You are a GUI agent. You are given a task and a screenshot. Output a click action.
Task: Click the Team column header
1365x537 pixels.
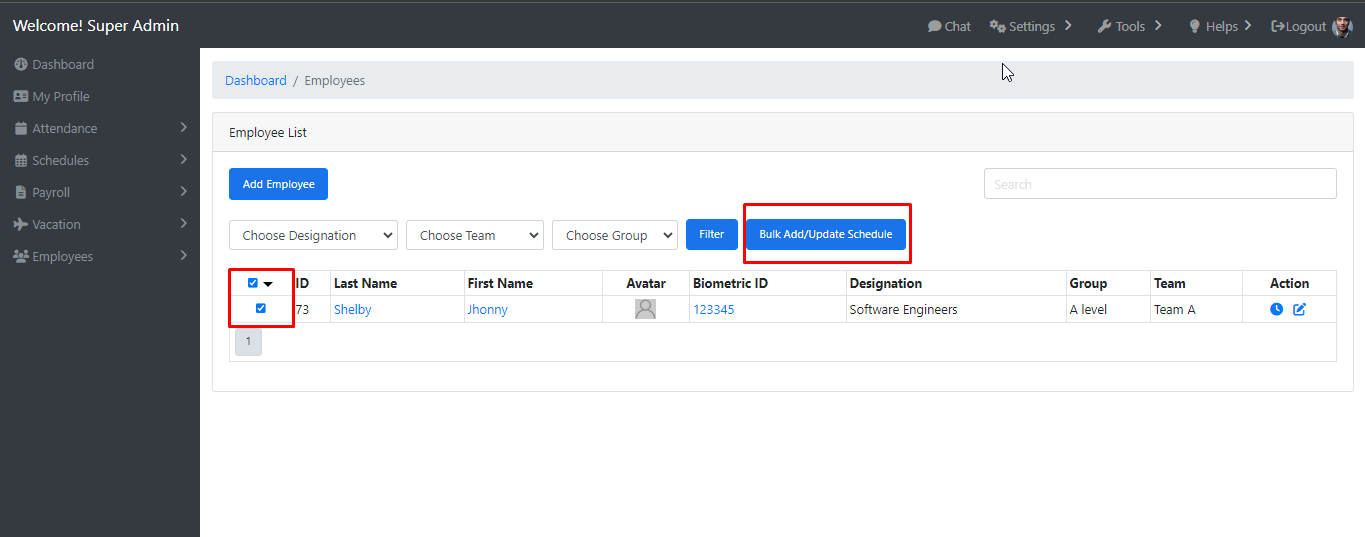tap(1170, 283)
